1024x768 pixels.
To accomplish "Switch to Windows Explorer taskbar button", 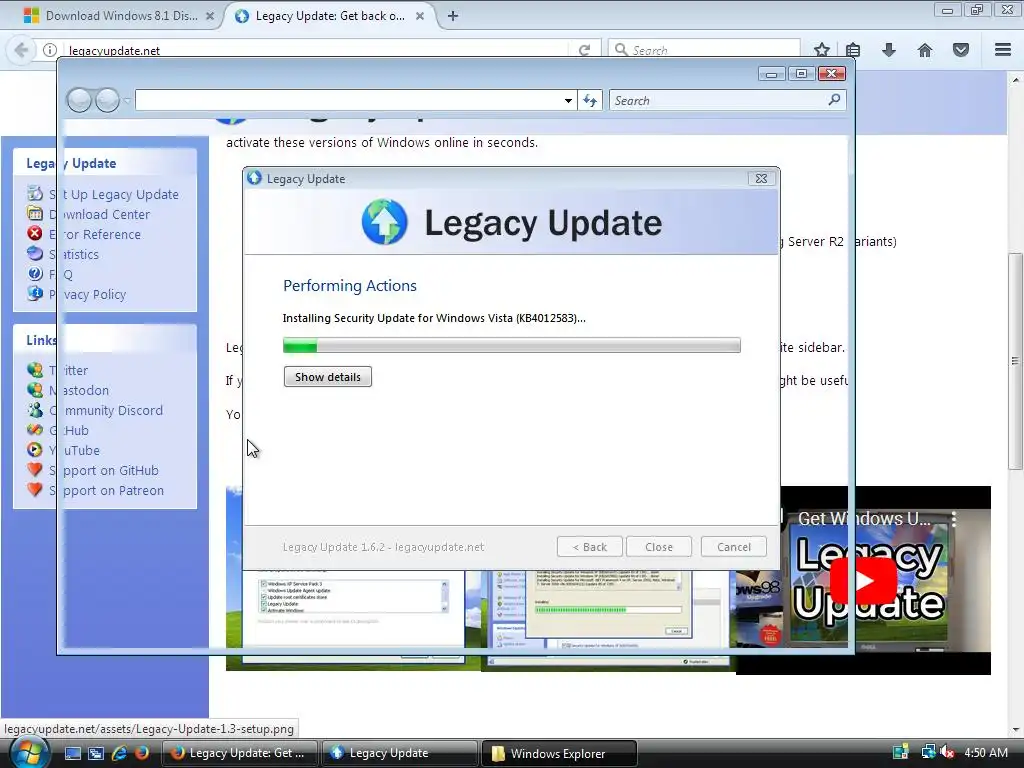I will click(559, 753).
